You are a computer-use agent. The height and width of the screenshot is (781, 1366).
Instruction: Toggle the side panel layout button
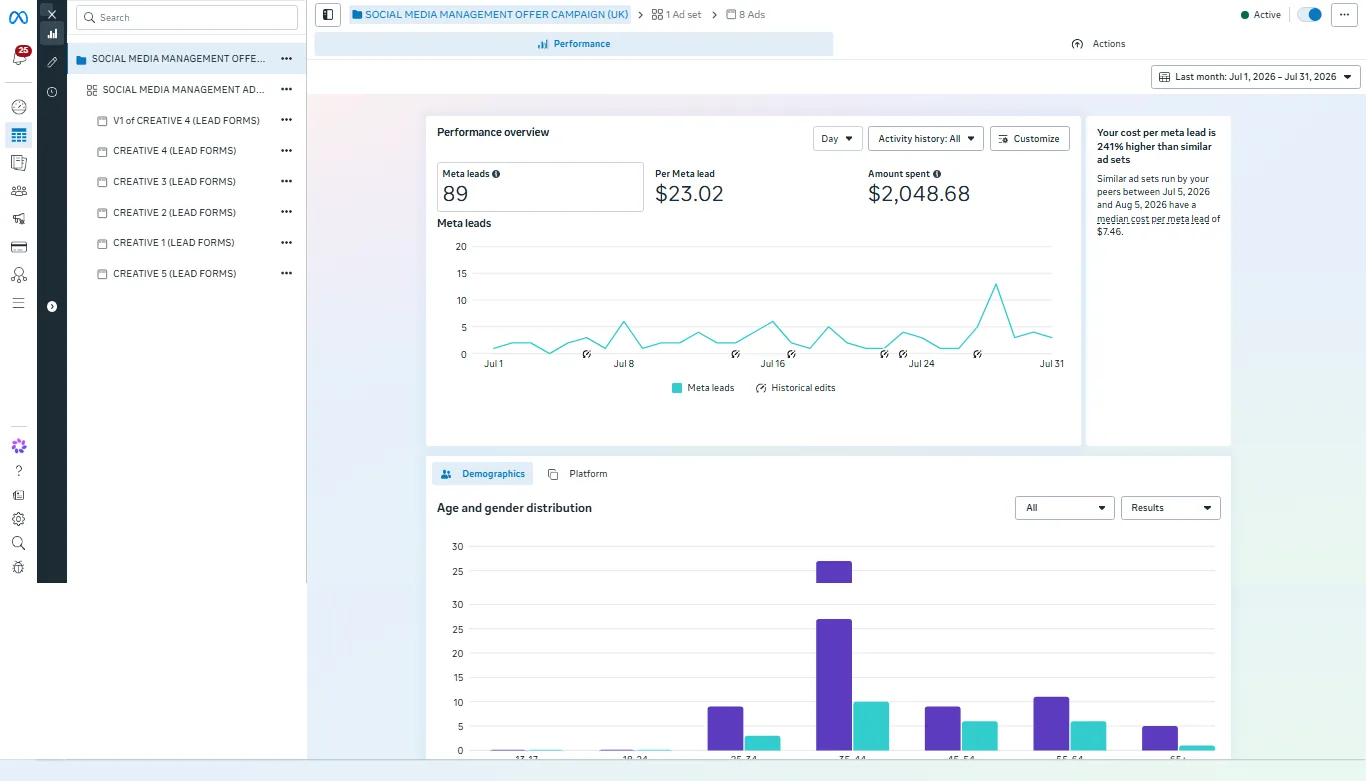328,15
